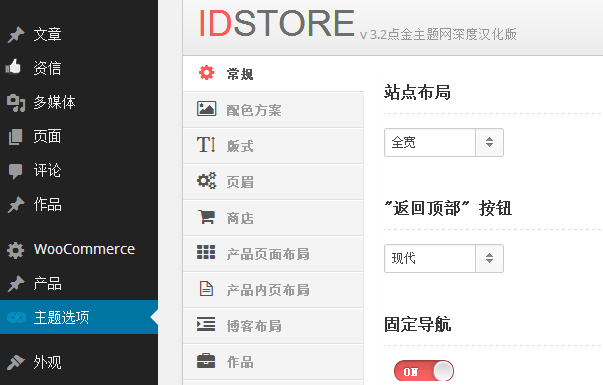This screenshot has width=603, height=385.
Task: Switch to the 产品页面布局 options tab
Action: click(273, 254)
